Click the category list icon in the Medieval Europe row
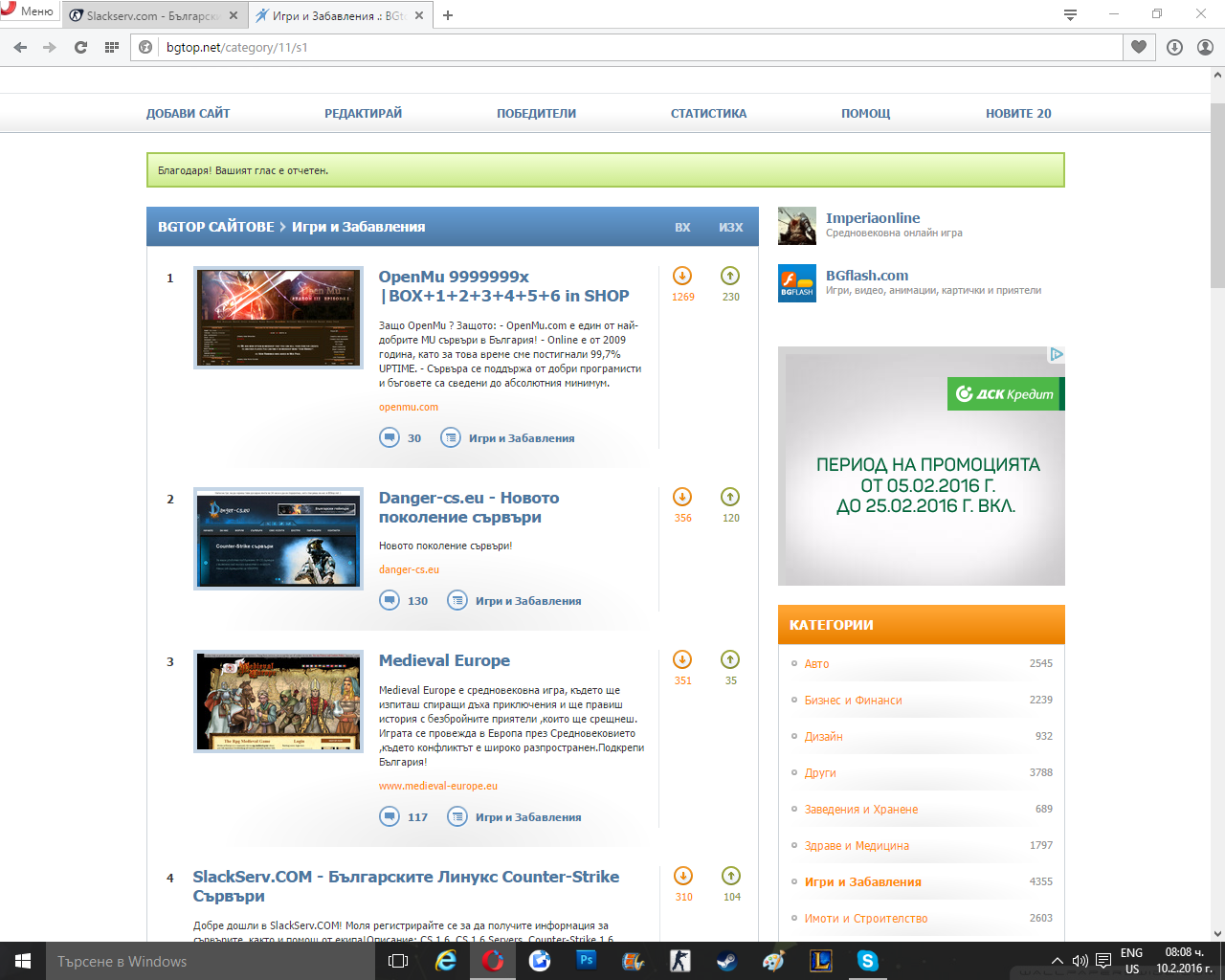Viewport: 1225px width, 980px height. (x=457, y=816)
